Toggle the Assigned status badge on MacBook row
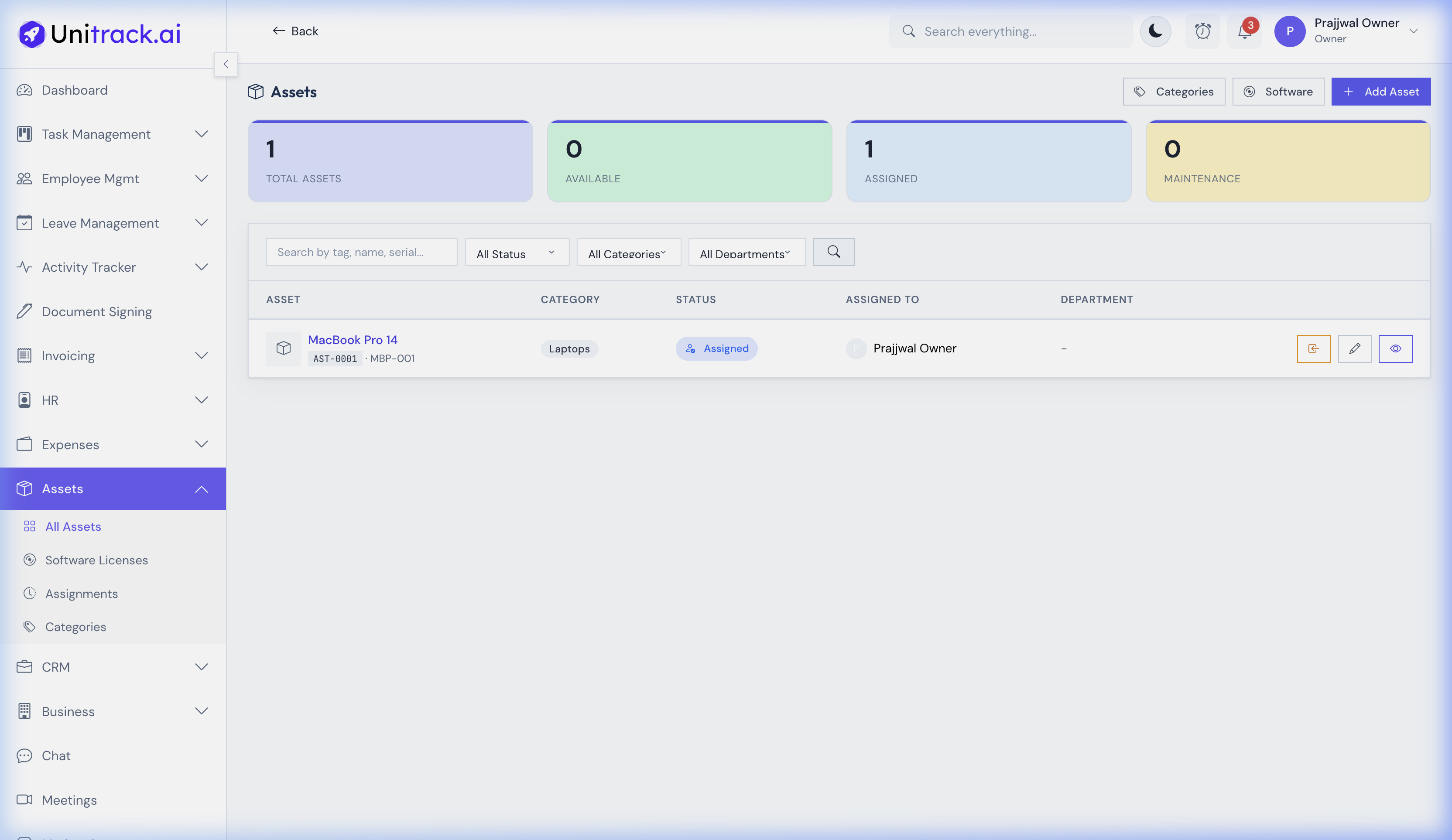 717,348
